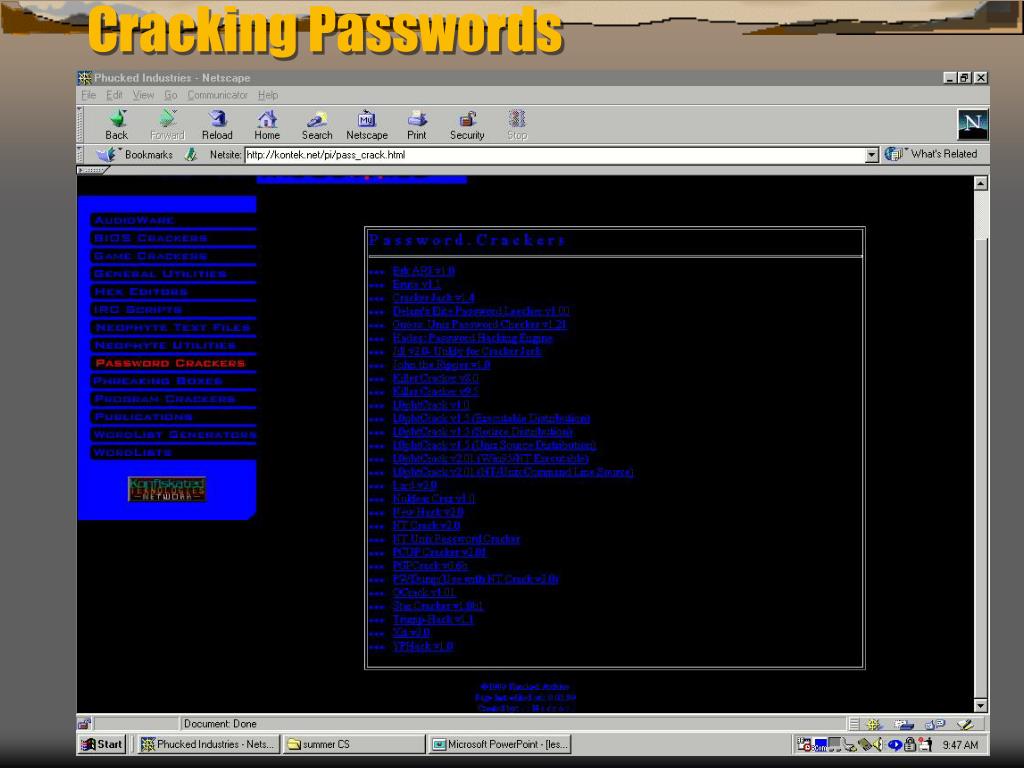Expand the Netsite URL history dropdown

click(872, 155)
